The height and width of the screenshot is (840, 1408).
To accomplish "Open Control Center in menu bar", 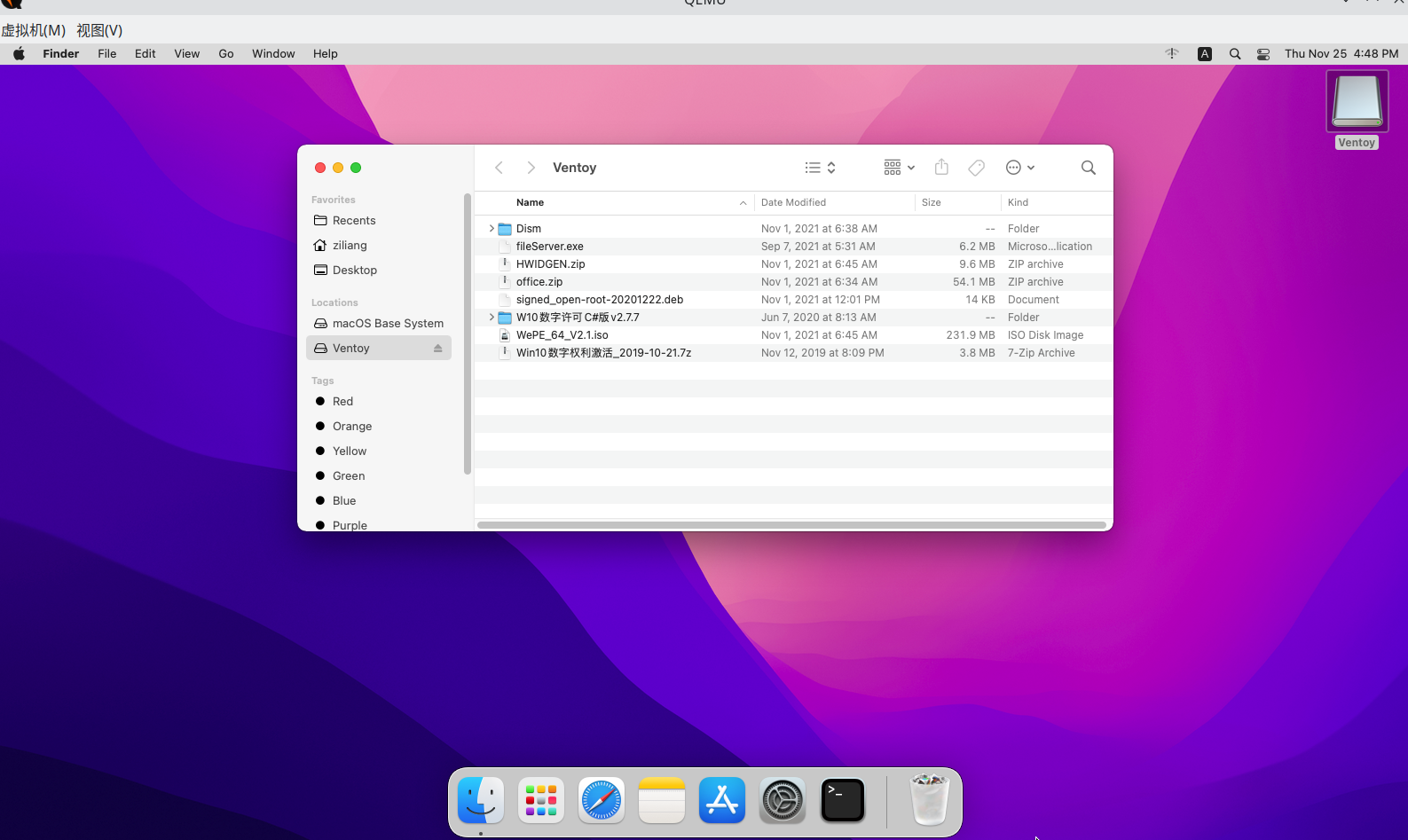I will pyautogui.click(x=1263, y=54).
